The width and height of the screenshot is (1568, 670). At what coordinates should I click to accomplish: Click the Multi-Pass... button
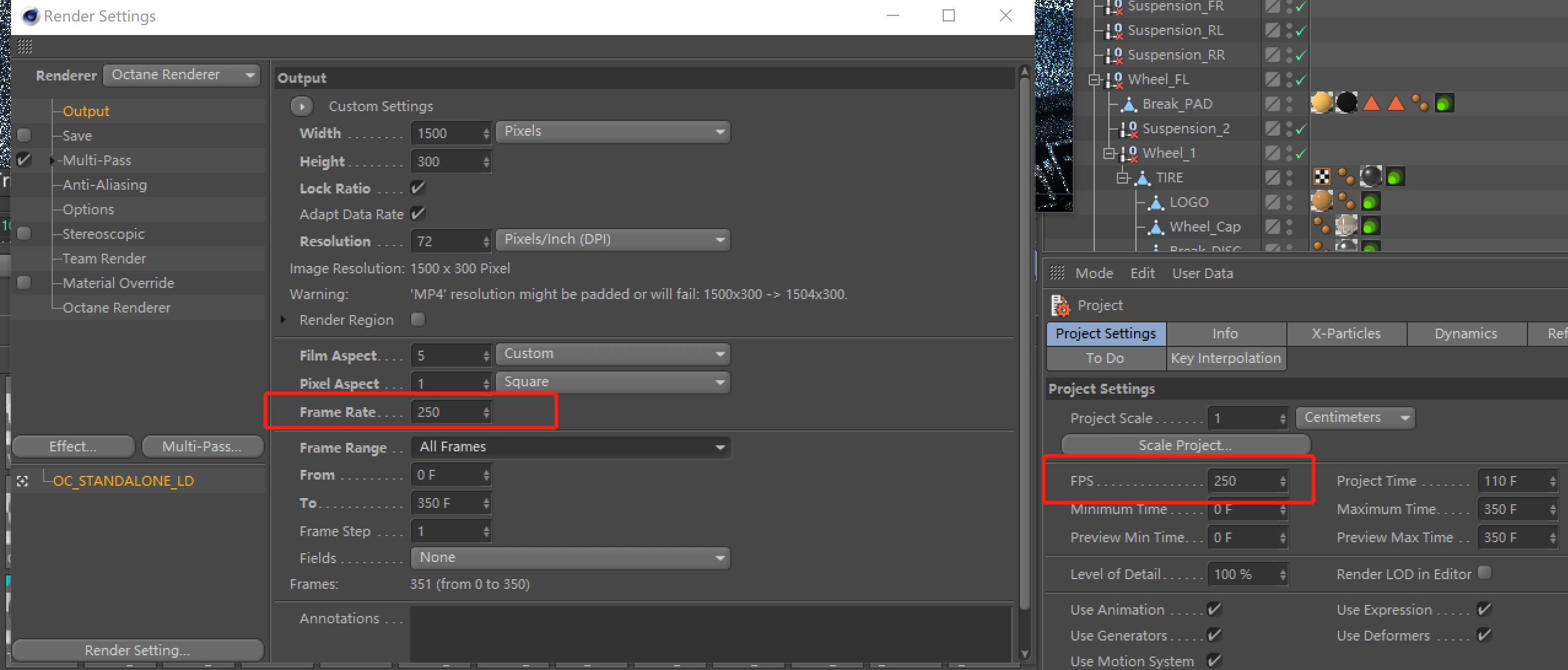click(x=202, y=446)
